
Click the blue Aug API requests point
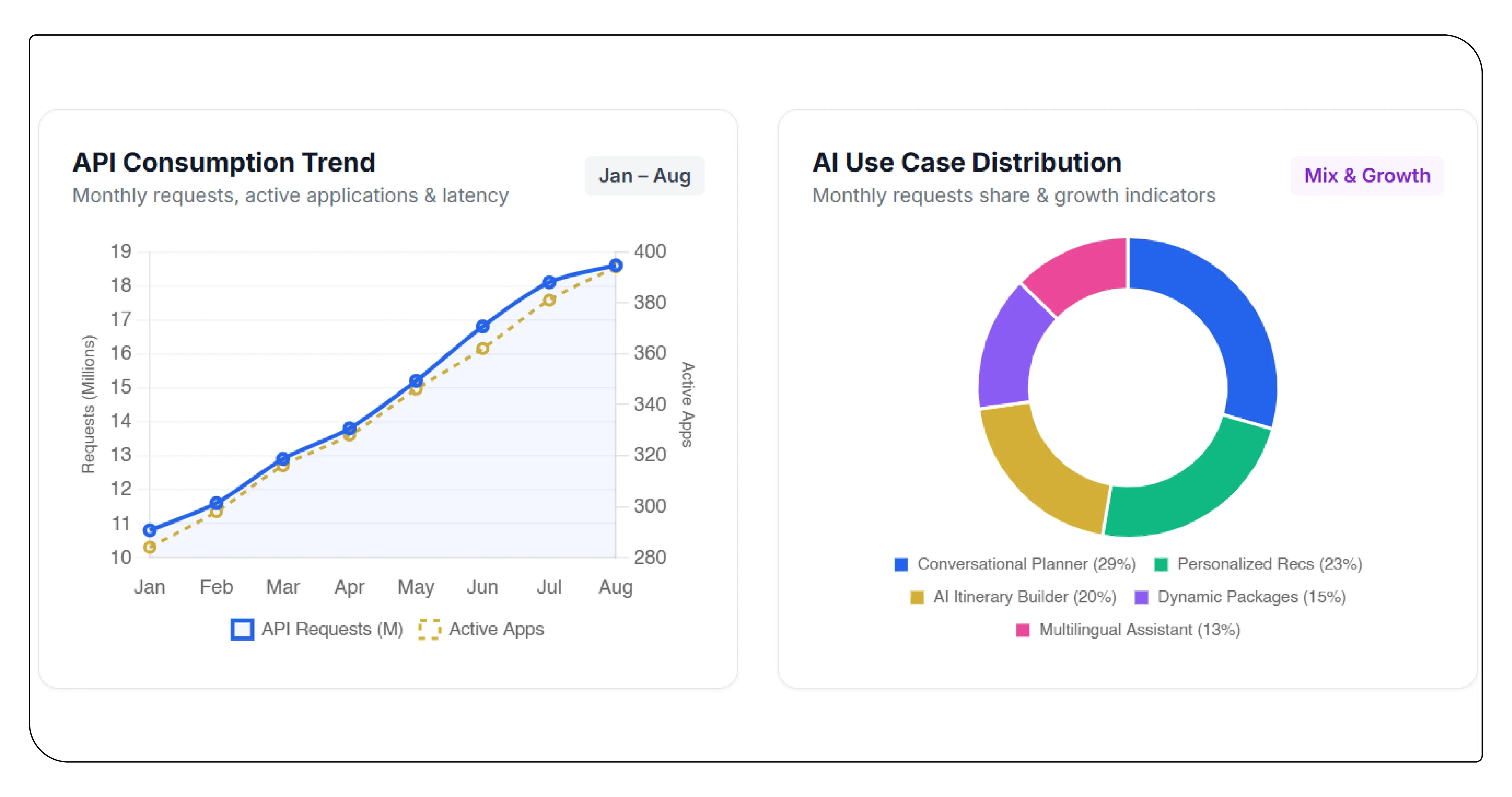[x=615, y=266]
